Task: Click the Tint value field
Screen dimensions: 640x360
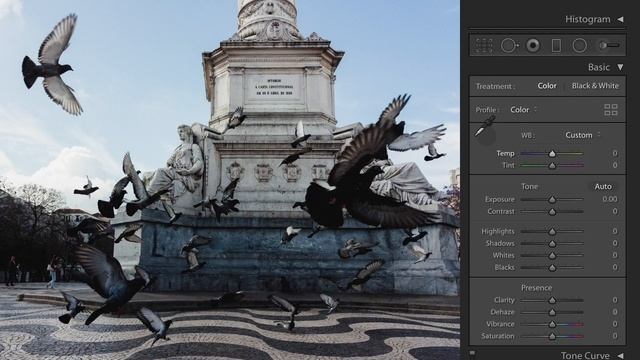Action: (615, 165)
